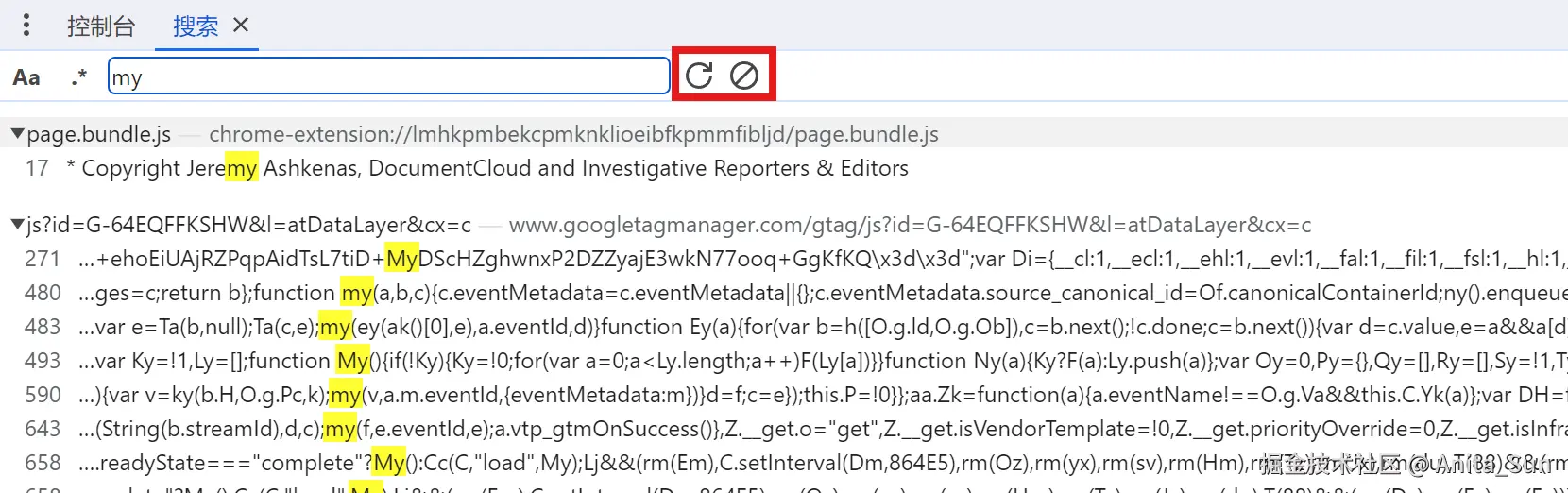Click the www.googletagmanager.com gtag path
1568x493 pixels.
[x=910, y=225]
